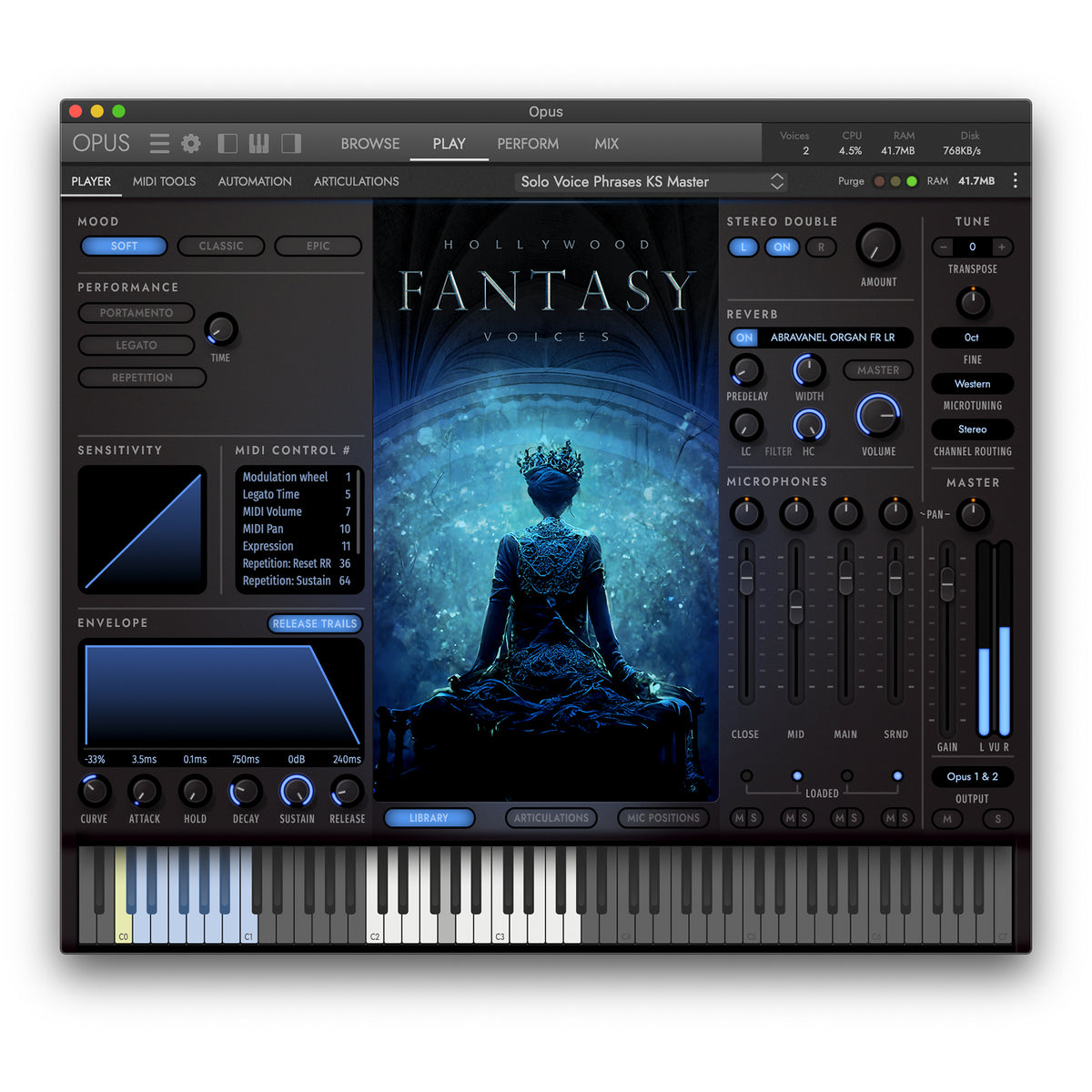Mute the Master output with M
The height and width of the screenshot is (1092, 1092).
pyautogui.click(x=947, y=819)
